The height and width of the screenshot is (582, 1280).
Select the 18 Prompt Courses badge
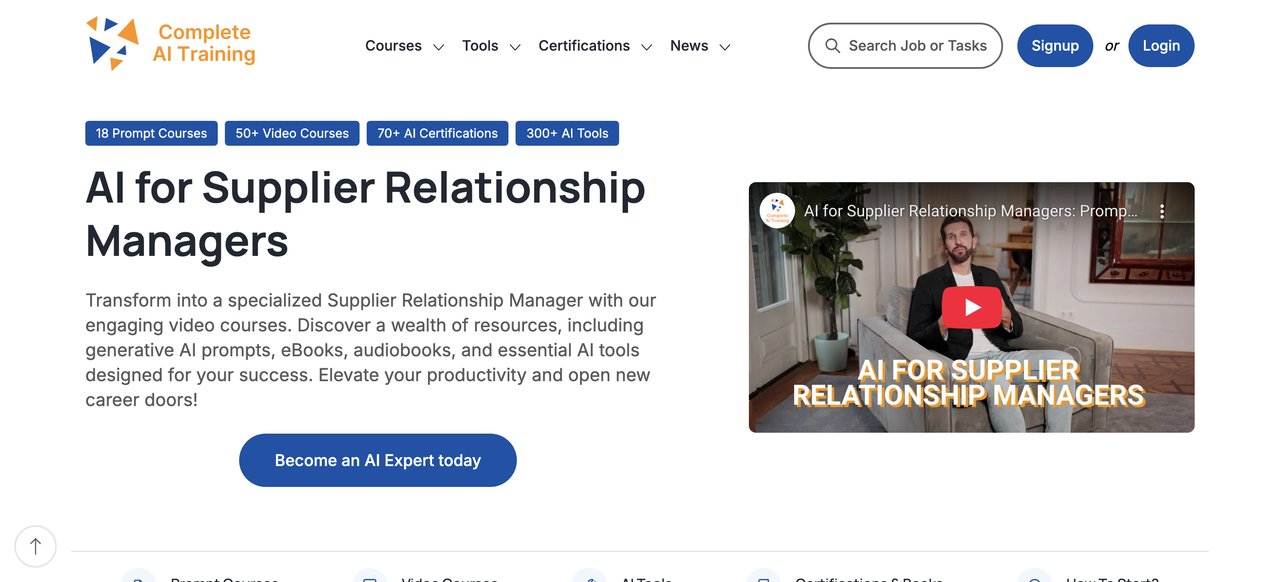(151, 133)
